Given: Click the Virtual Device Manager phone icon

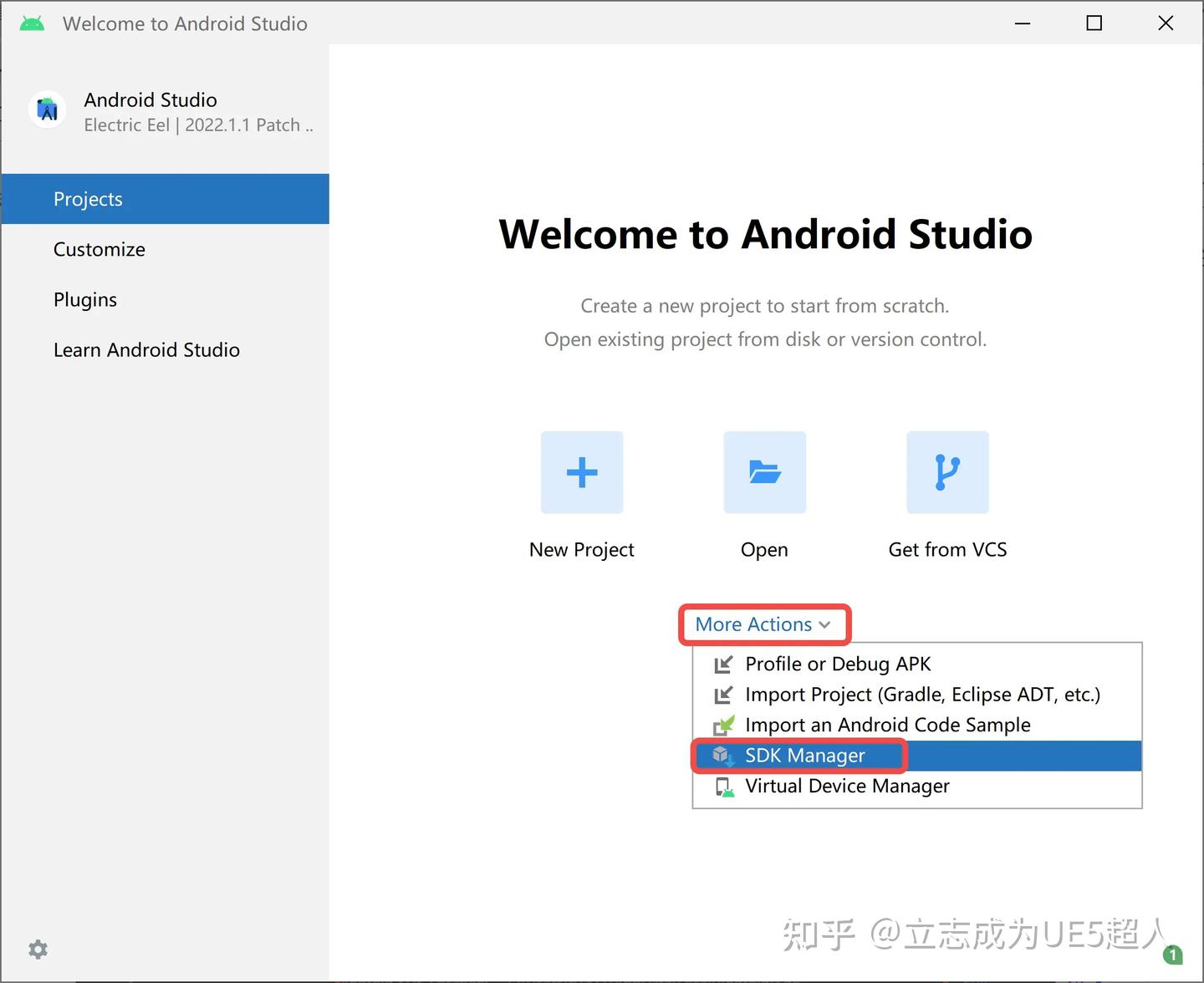Looking at the screenshot, I should coord(722,786).
